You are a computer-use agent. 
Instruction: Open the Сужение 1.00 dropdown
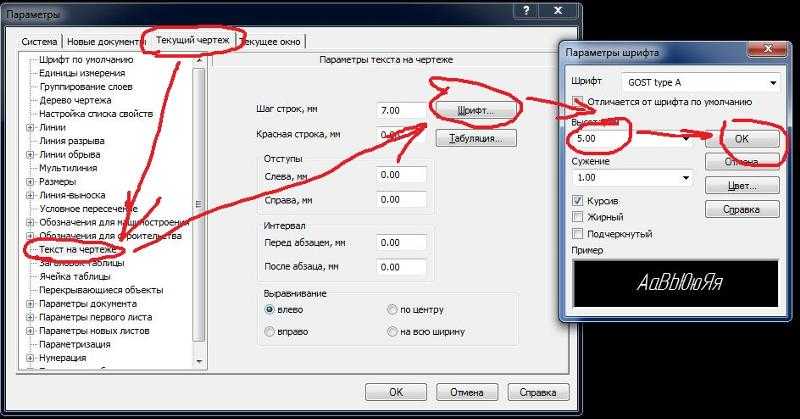tap(686, 178)
